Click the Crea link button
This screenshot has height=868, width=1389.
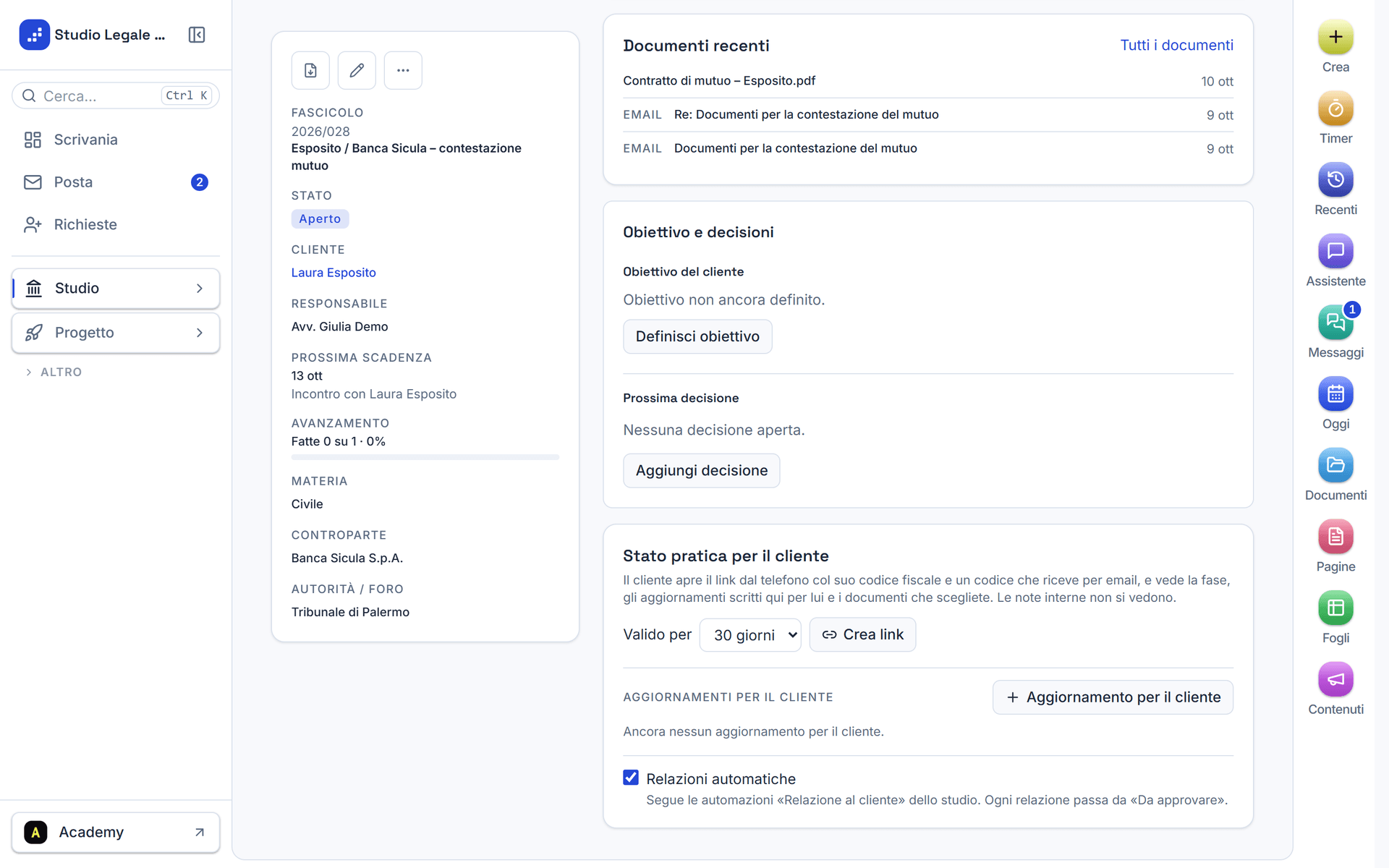click(862, 634)
